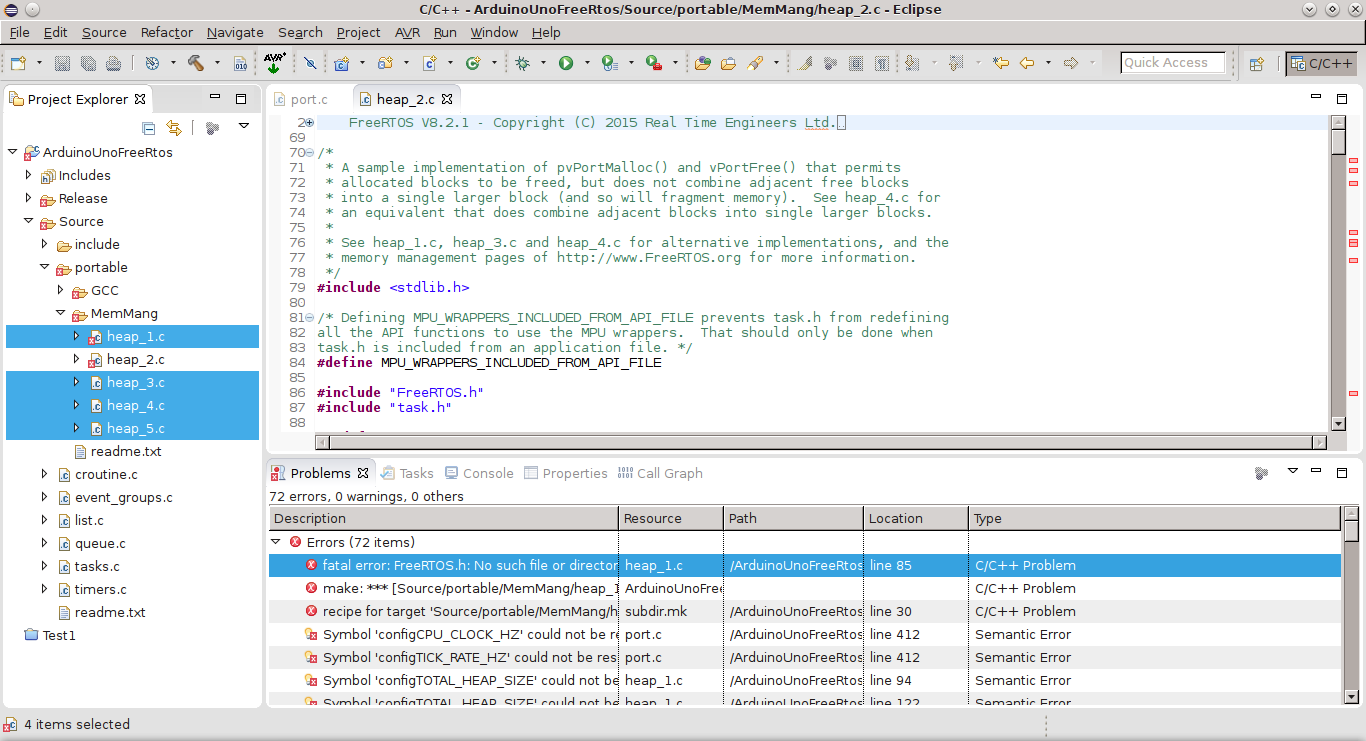This screenshot has width=1366, height=741.
Task: Open the Search toolbar icon
Action: (x=752, y=62)
